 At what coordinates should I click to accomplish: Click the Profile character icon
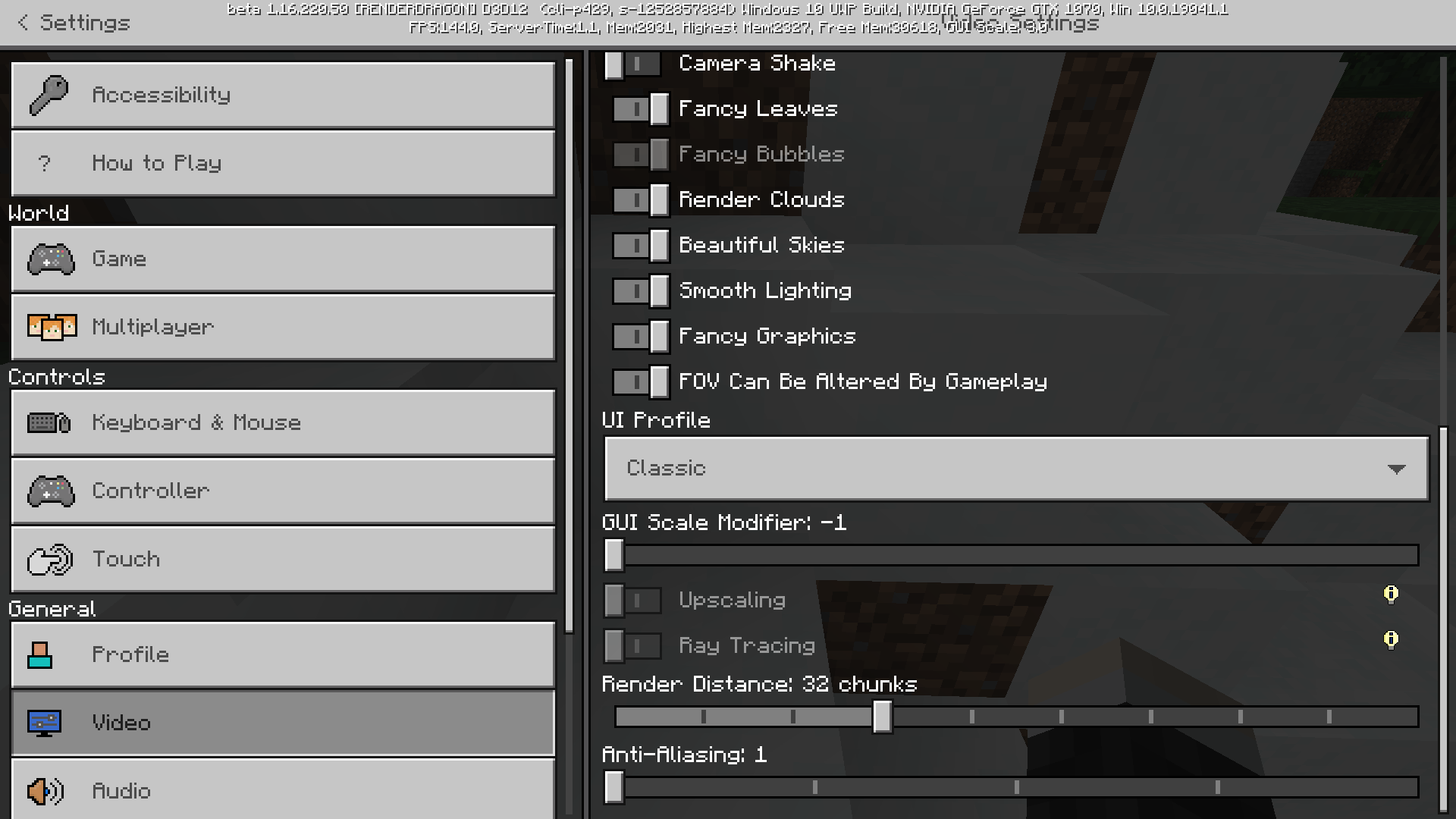39,654
